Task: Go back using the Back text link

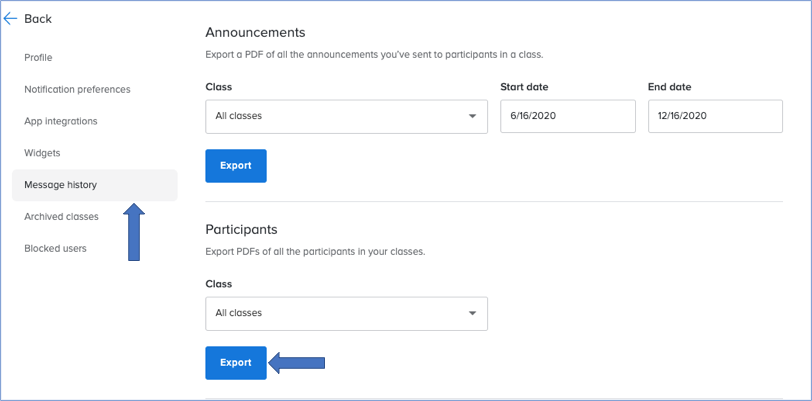Action: [x=38, y=19]
